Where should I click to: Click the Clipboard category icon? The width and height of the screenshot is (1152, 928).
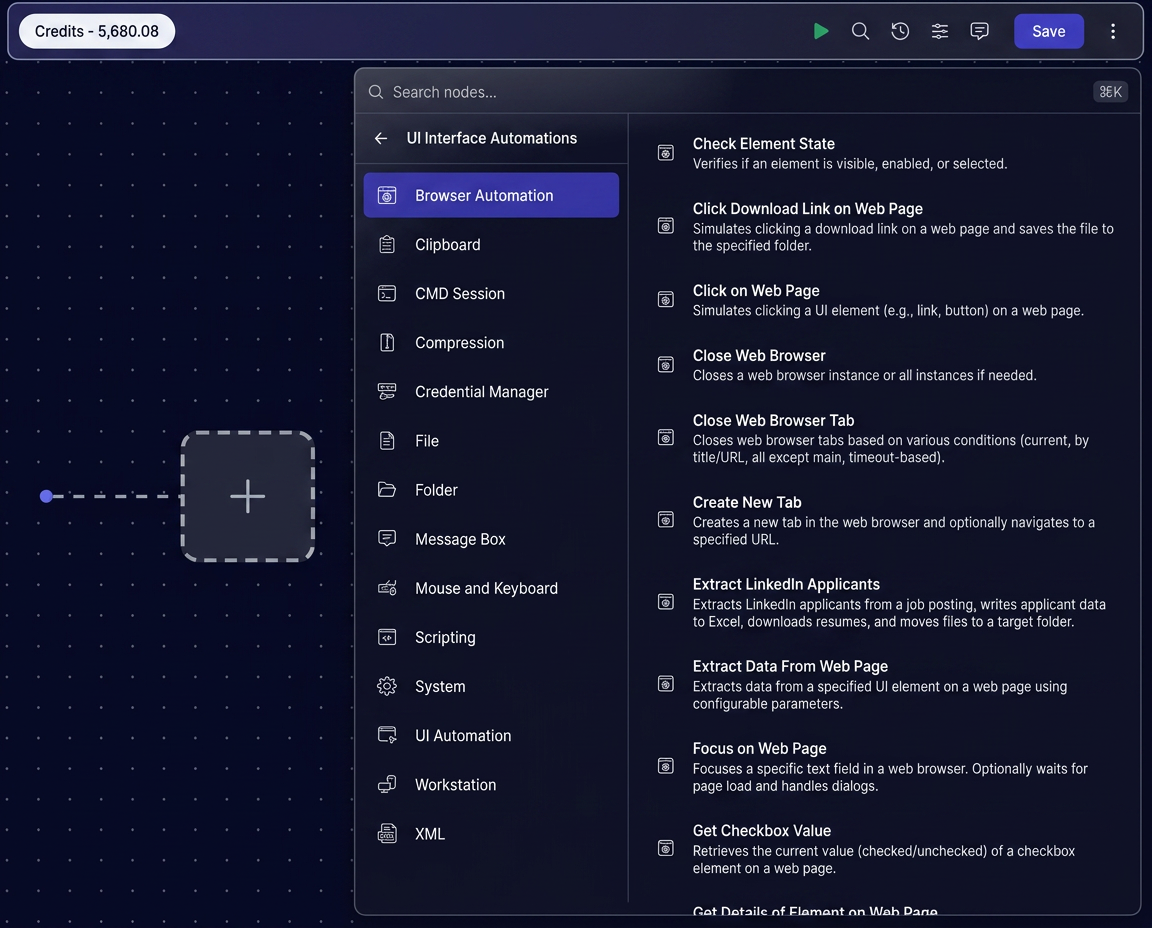[387, 245]
